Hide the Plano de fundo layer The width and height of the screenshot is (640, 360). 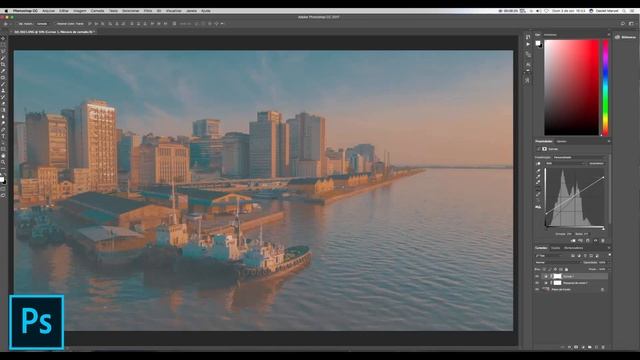537,289
